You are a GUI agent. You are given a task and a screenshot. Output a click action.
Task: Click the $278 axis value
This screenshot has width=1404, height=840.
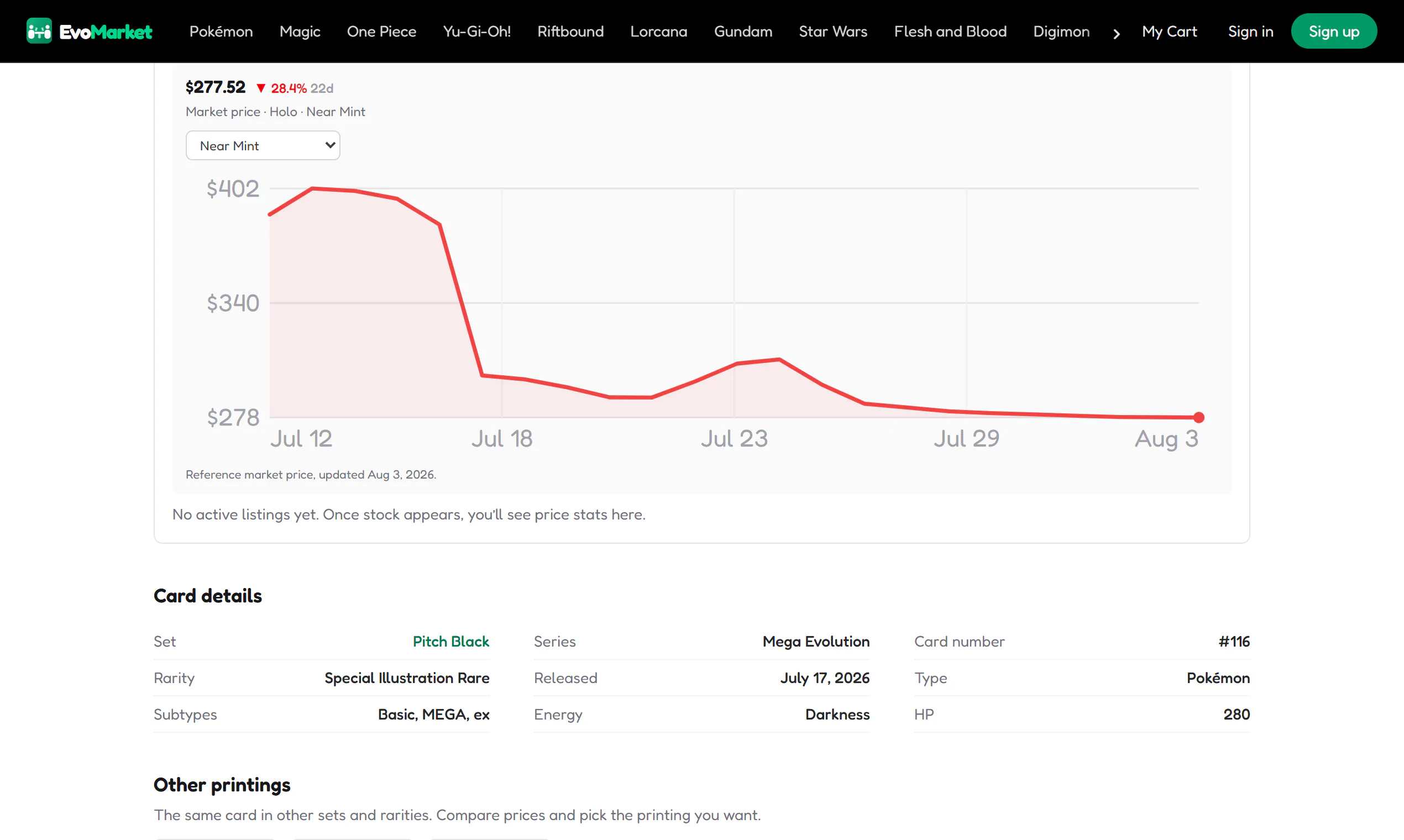(233, 418)
